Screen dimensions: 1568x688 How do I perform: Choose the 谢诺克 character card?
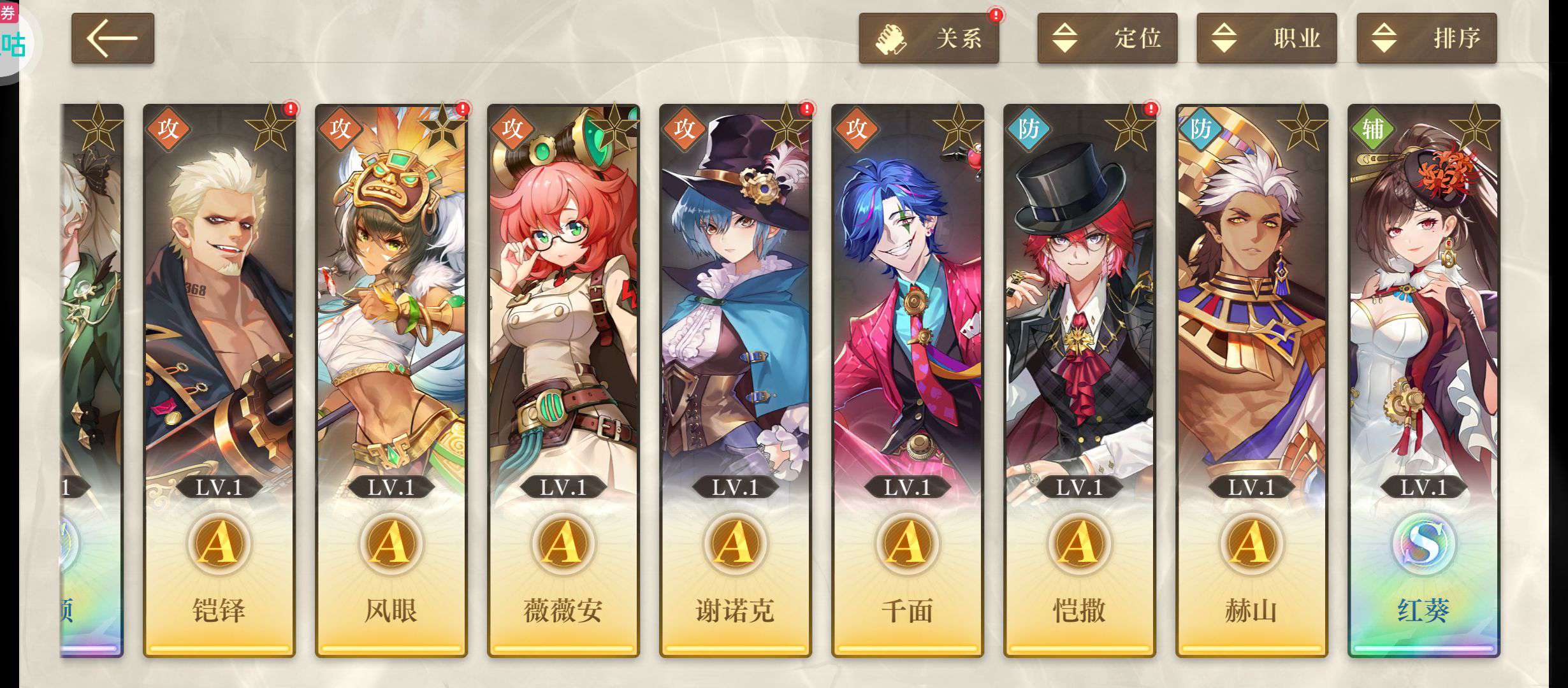point(736,380)
